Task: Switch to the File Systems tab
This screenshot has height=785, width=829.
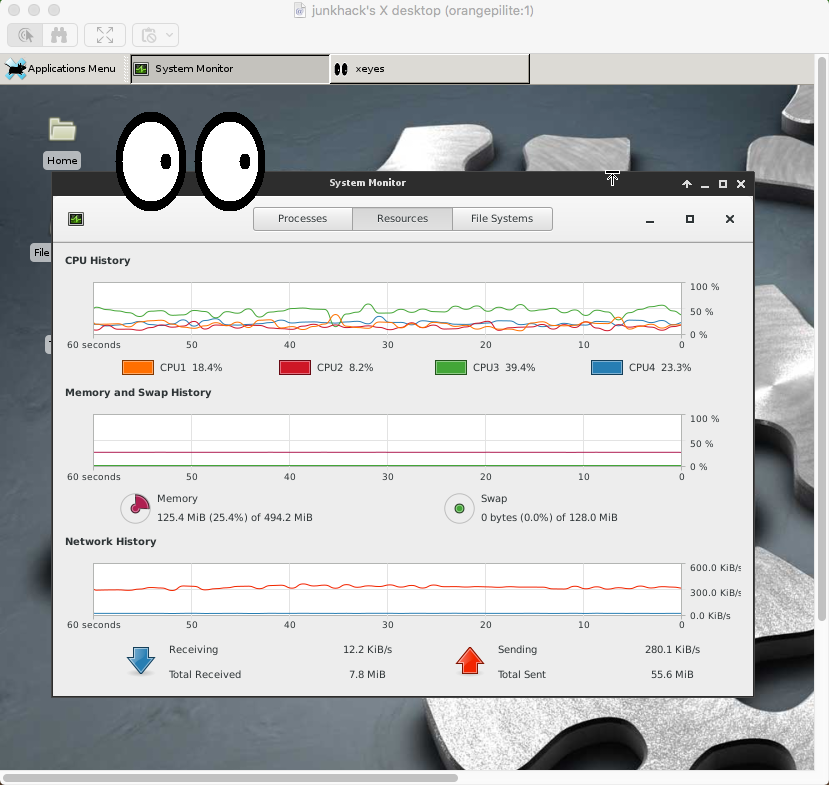Action: [502, 219]
